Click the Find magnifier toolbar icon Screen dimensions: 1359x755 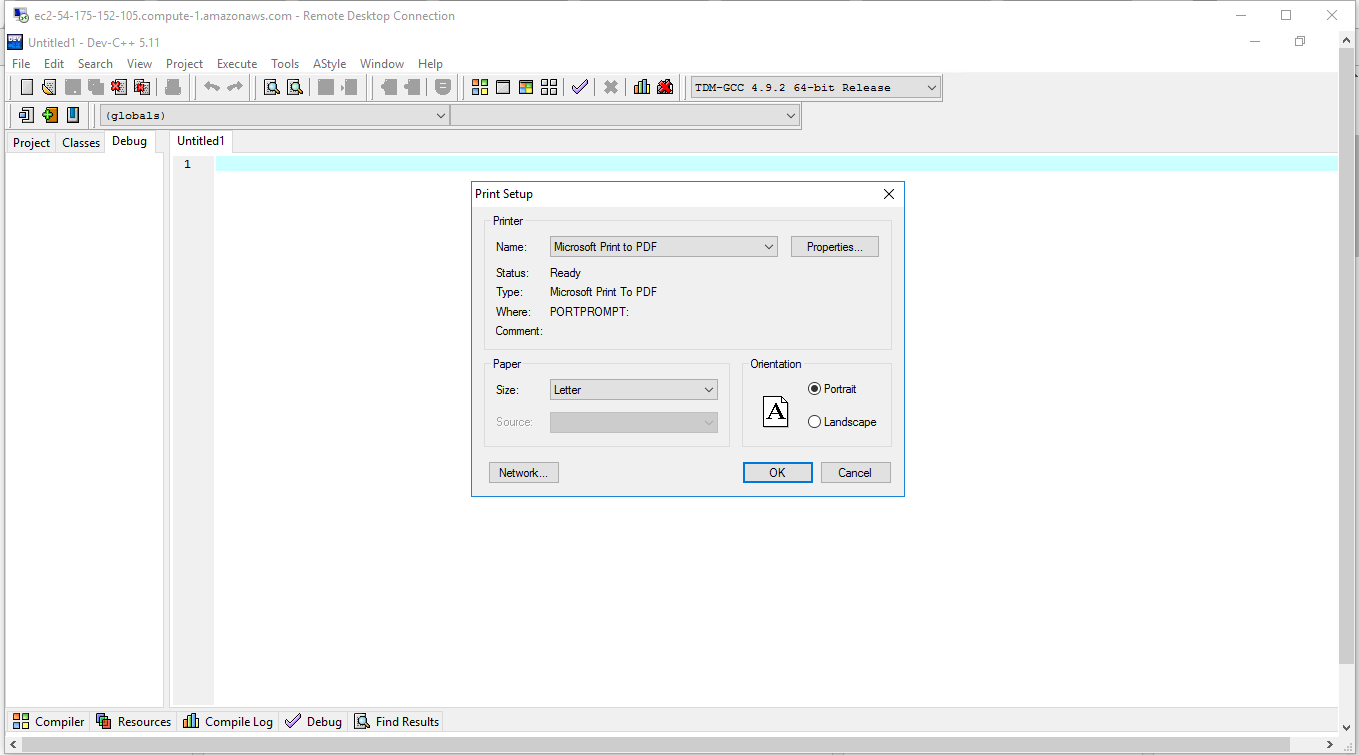pos(271,87)
